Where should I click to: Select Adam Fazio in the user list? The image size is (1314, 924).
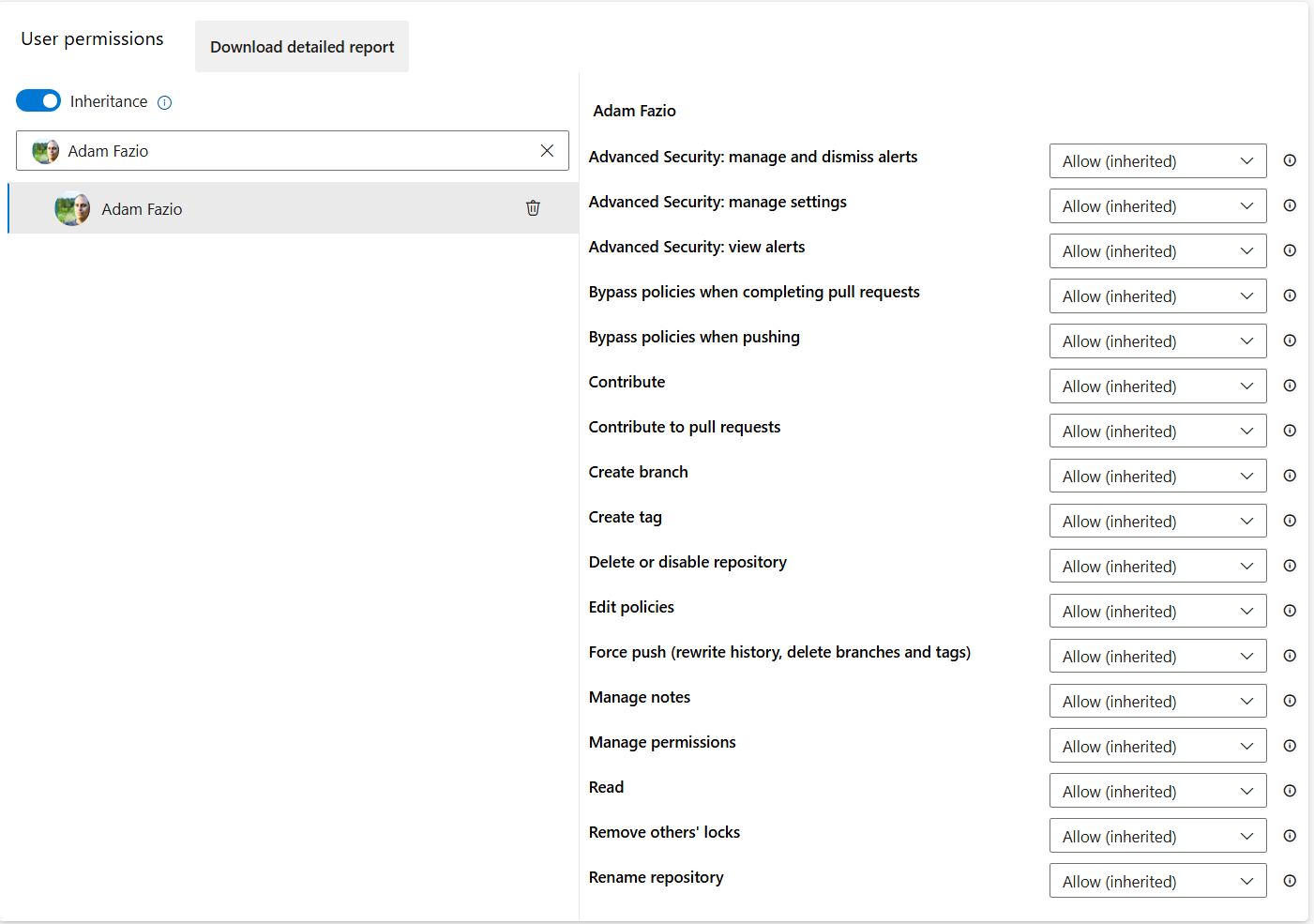coord(143,209)
